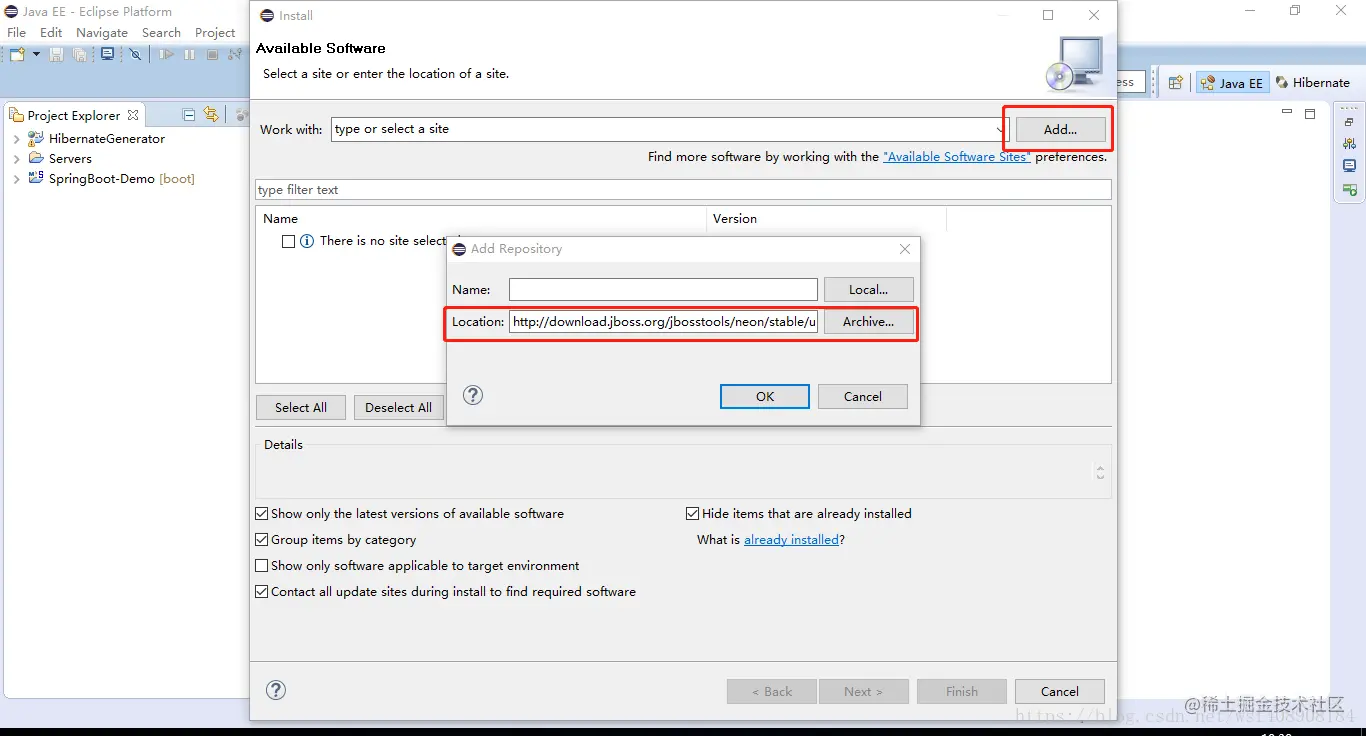Expand the HibernateGenerator project
Image resolution: width=1366 pixels, height=736 pixels.
tap(16, 139)
